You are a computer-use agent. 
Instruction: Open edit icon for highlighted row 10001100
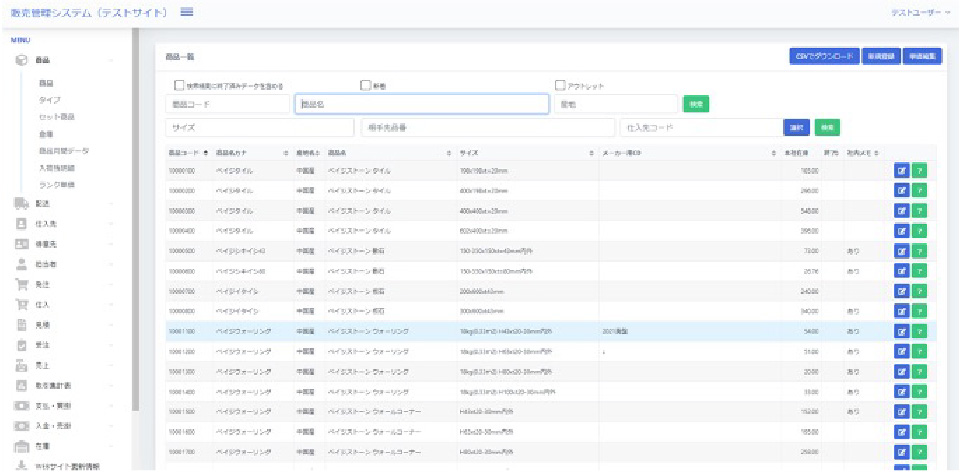[x=900, y=330]
